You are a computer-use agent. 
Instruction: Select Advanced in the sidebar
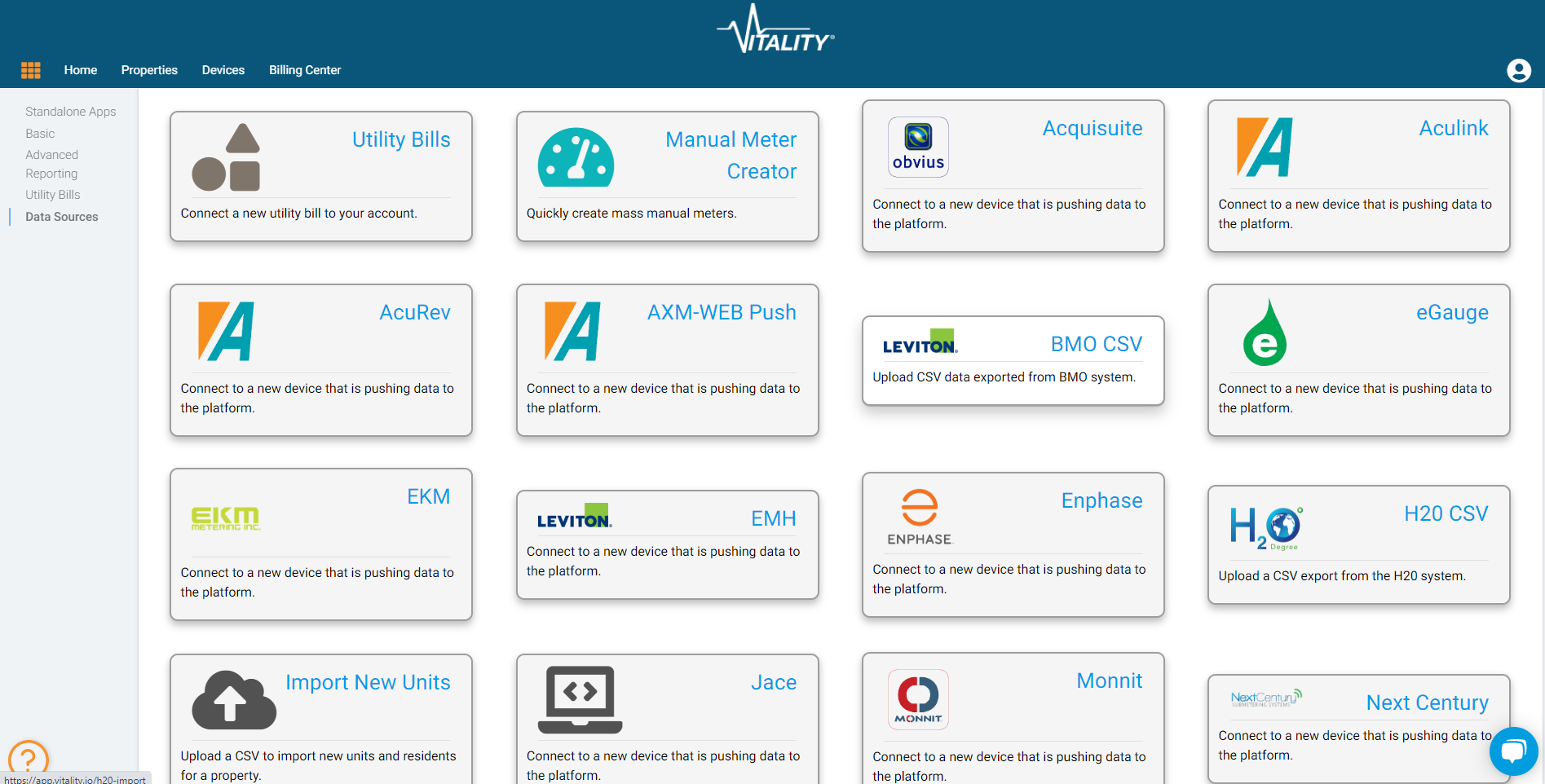(x=51, y=155)
